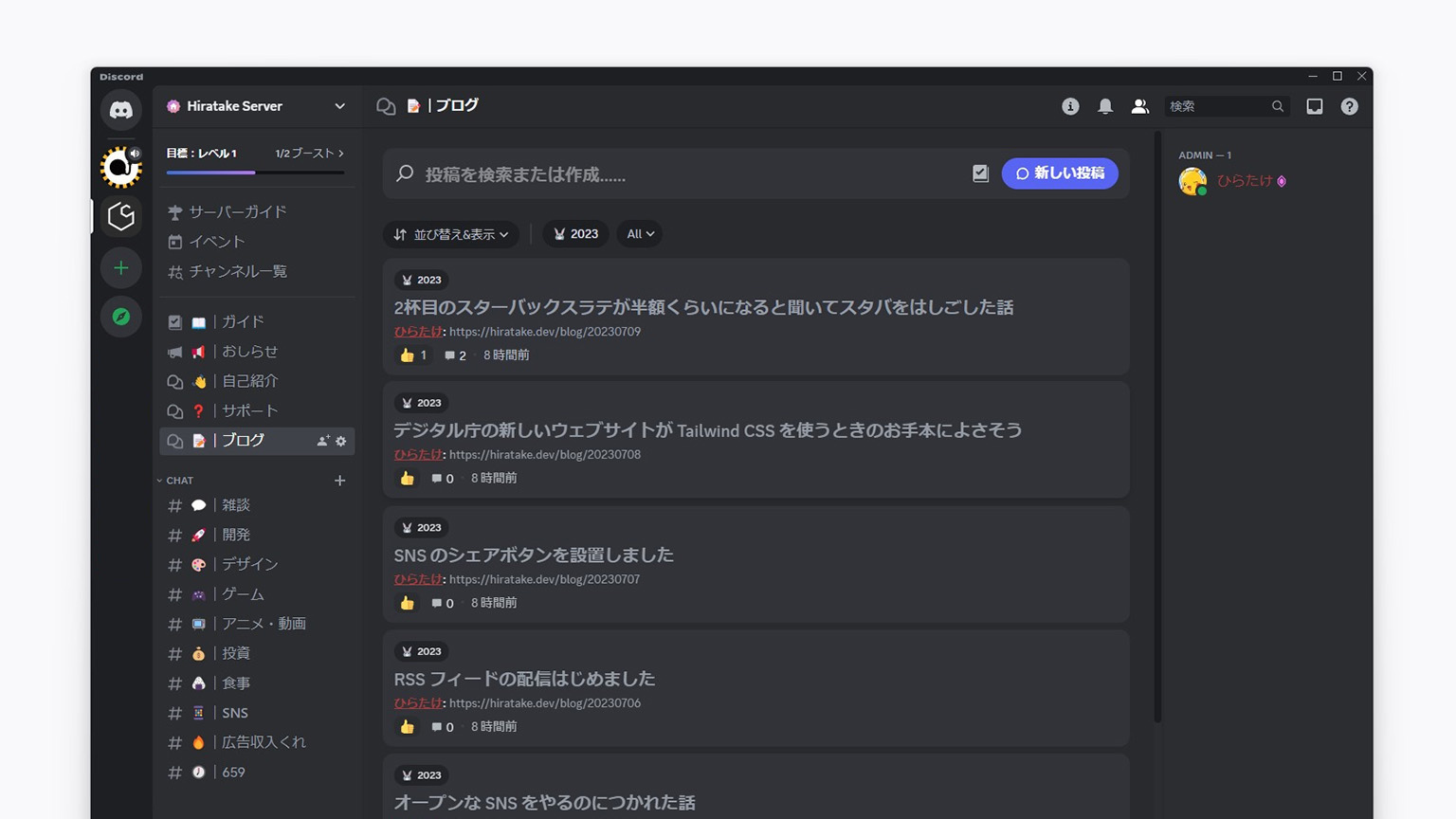Open the All tags dropdown
The height and width of the screenshot is (819, 1456).
(x=640, y=234)
